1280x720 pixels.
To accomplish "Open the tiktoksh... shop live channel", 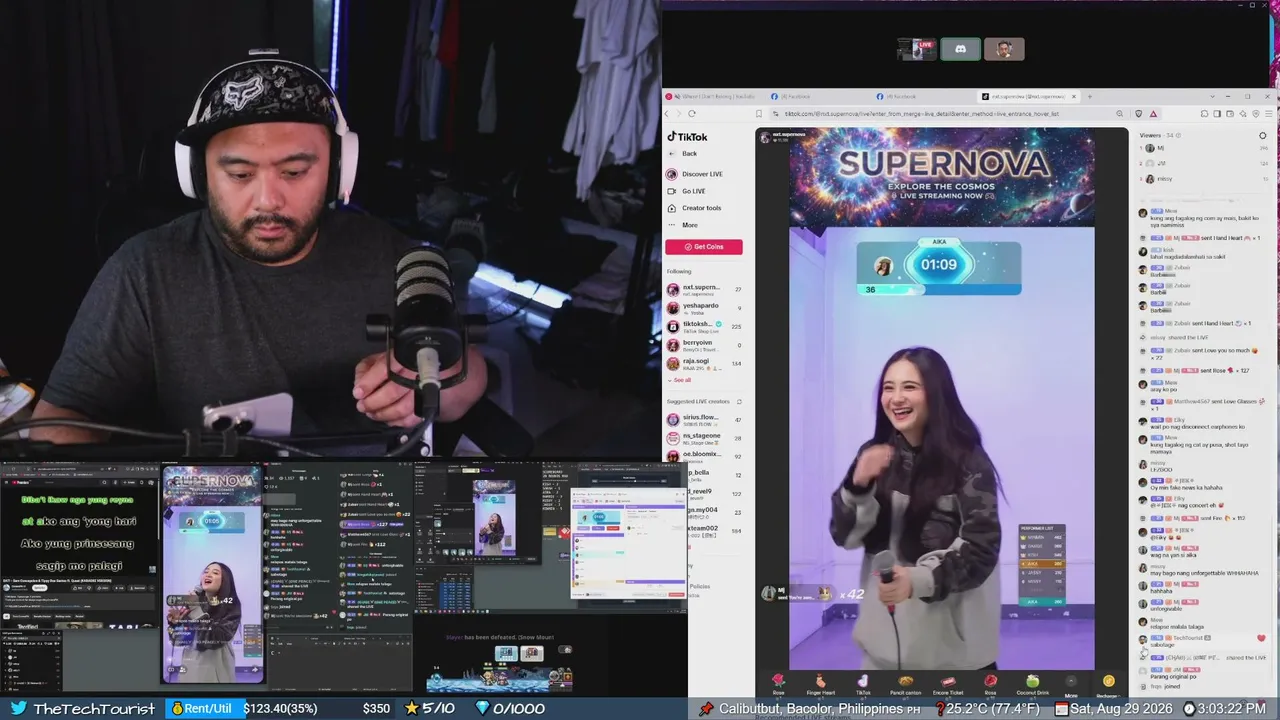I will 703,326.
